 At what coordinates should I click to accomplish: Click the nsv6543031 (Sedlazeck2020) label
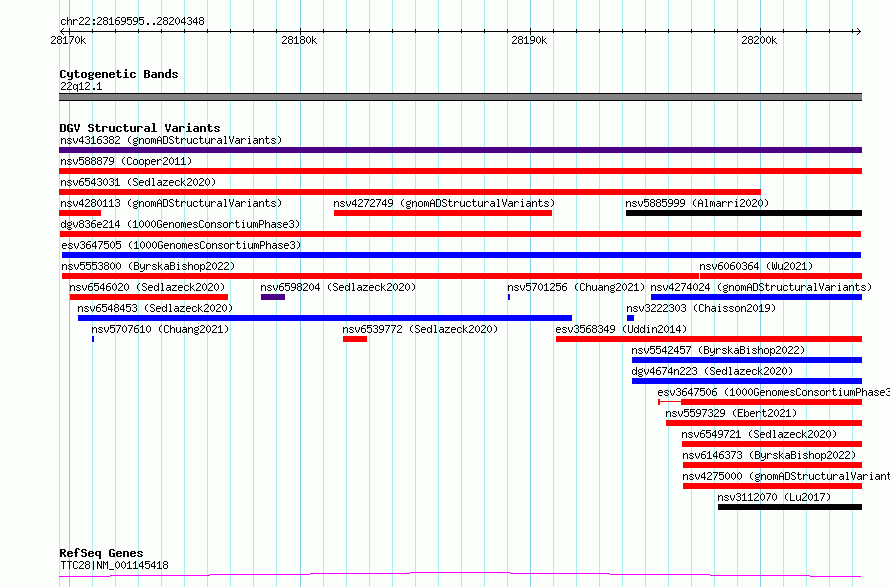click(x=138, y=182)
